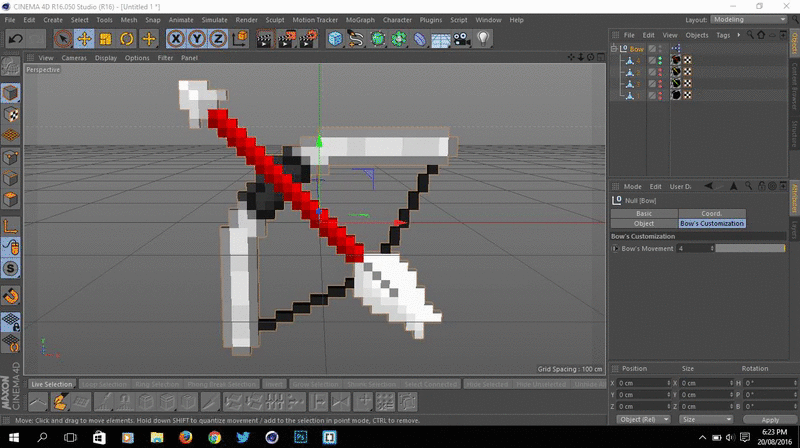Activate the Scale tool icon

[x=106, y=39]
